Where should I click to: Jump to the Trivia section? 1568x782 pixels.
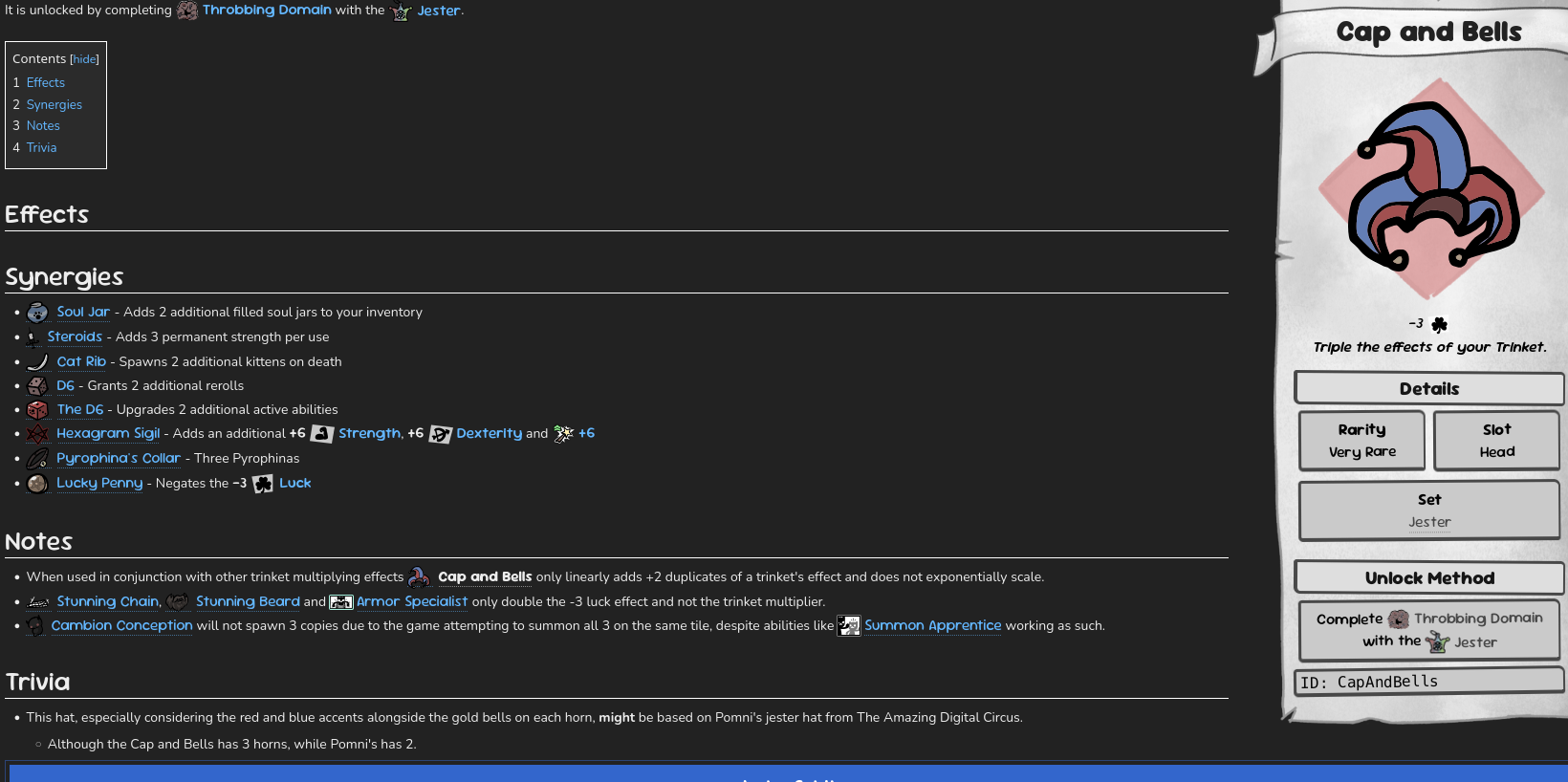[42, 148]
